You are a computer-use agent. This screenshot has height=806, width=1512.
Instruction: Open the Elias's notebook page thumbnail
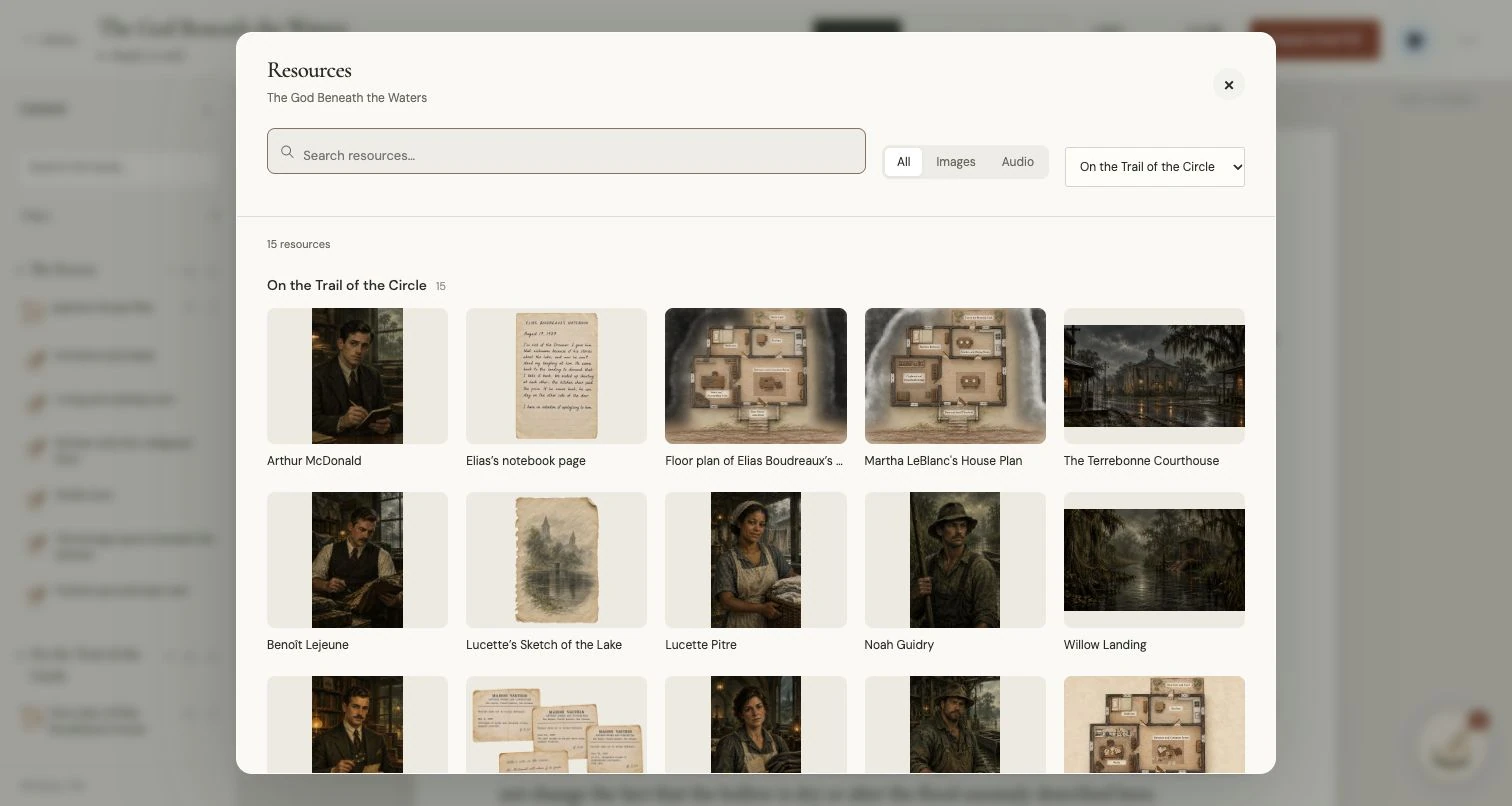coord(556,376)
